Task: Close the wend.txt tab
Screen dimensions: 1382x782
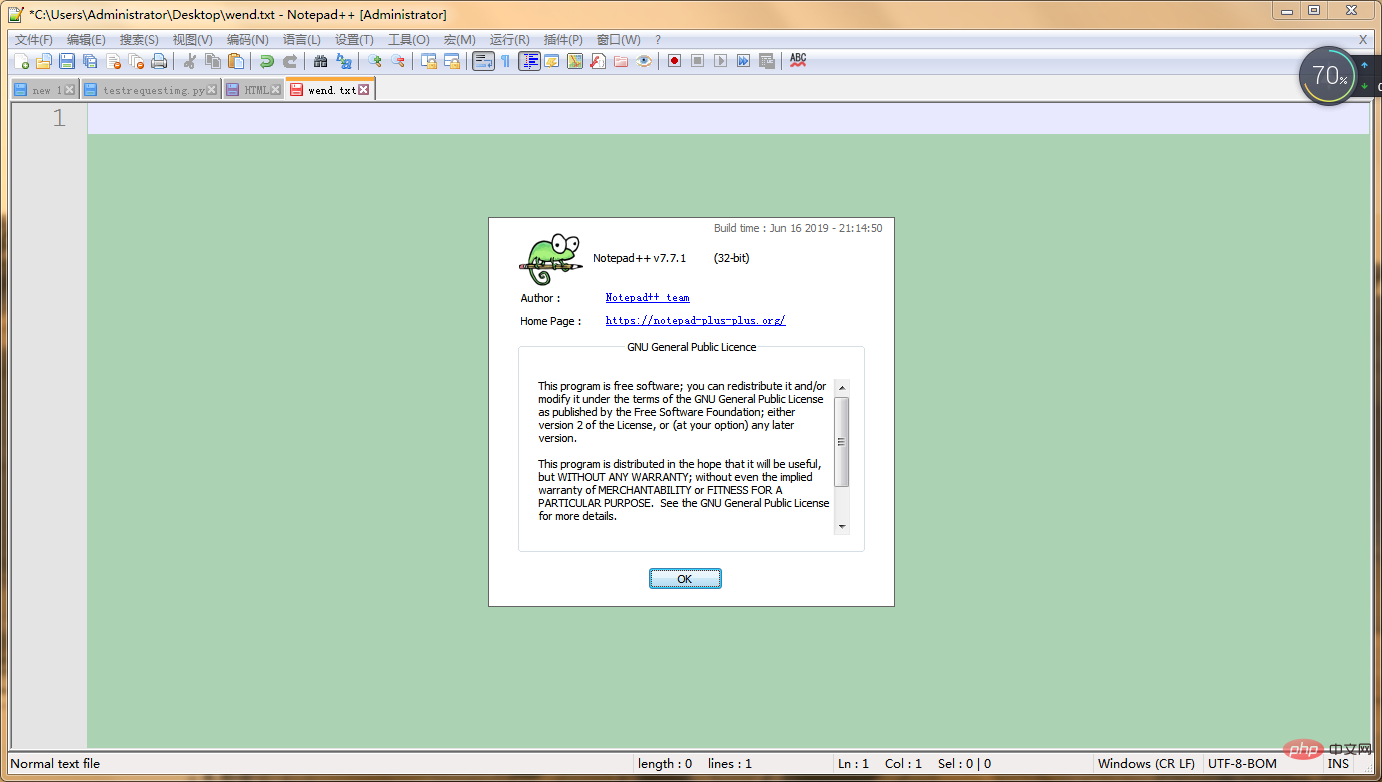Action: point(364,90)
